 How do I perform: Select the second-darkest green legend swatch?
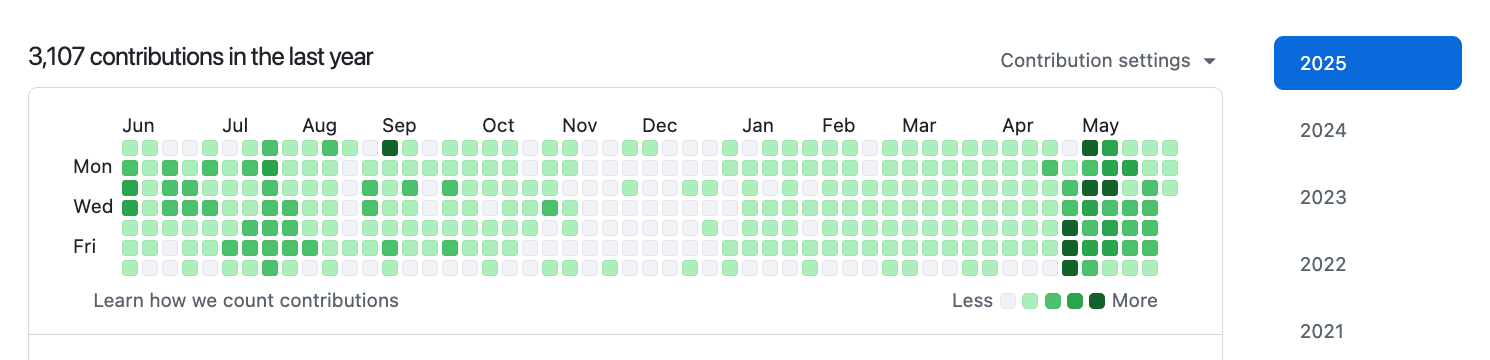click(1075, 301)
